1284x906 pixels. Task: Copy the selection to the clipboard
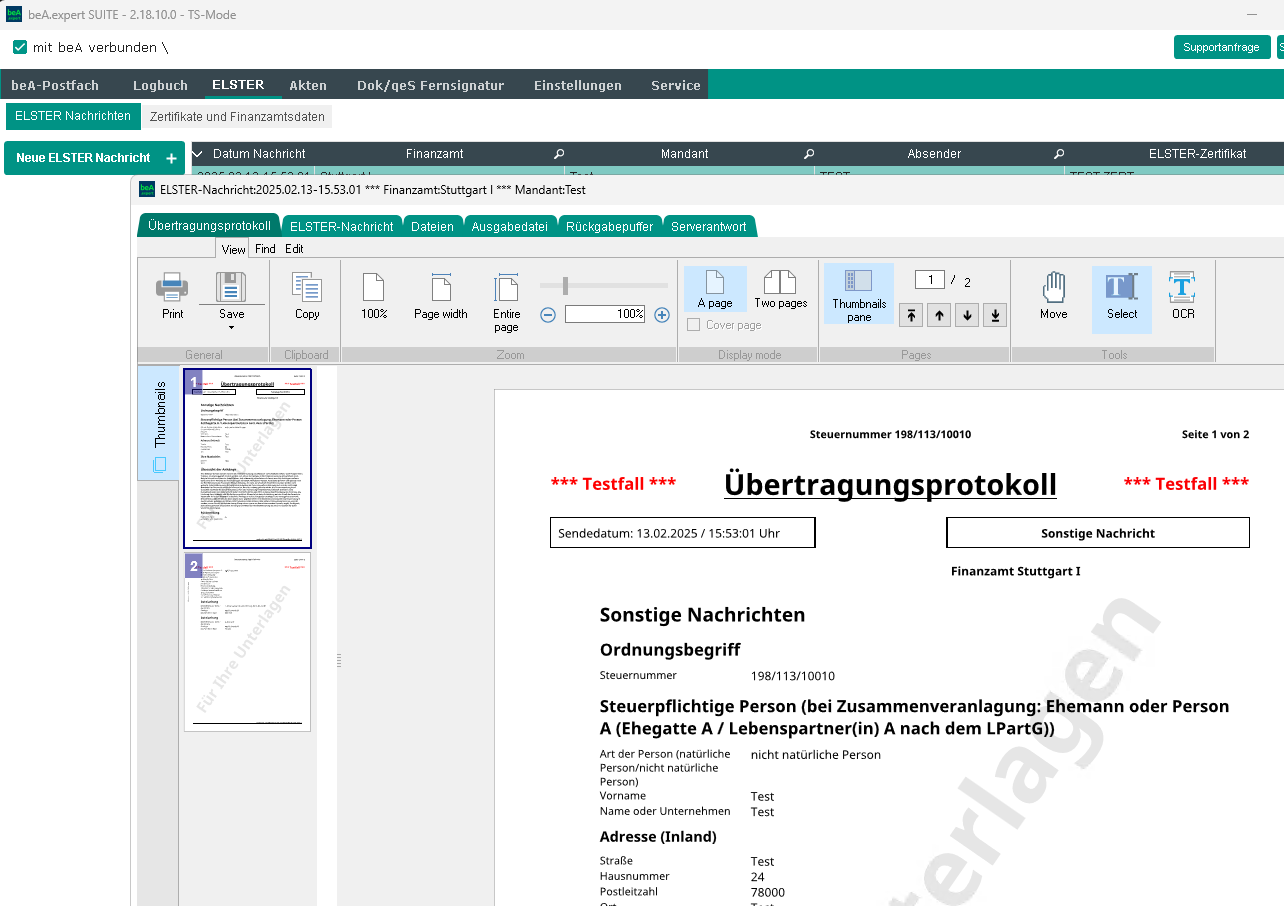pos(307,296)
